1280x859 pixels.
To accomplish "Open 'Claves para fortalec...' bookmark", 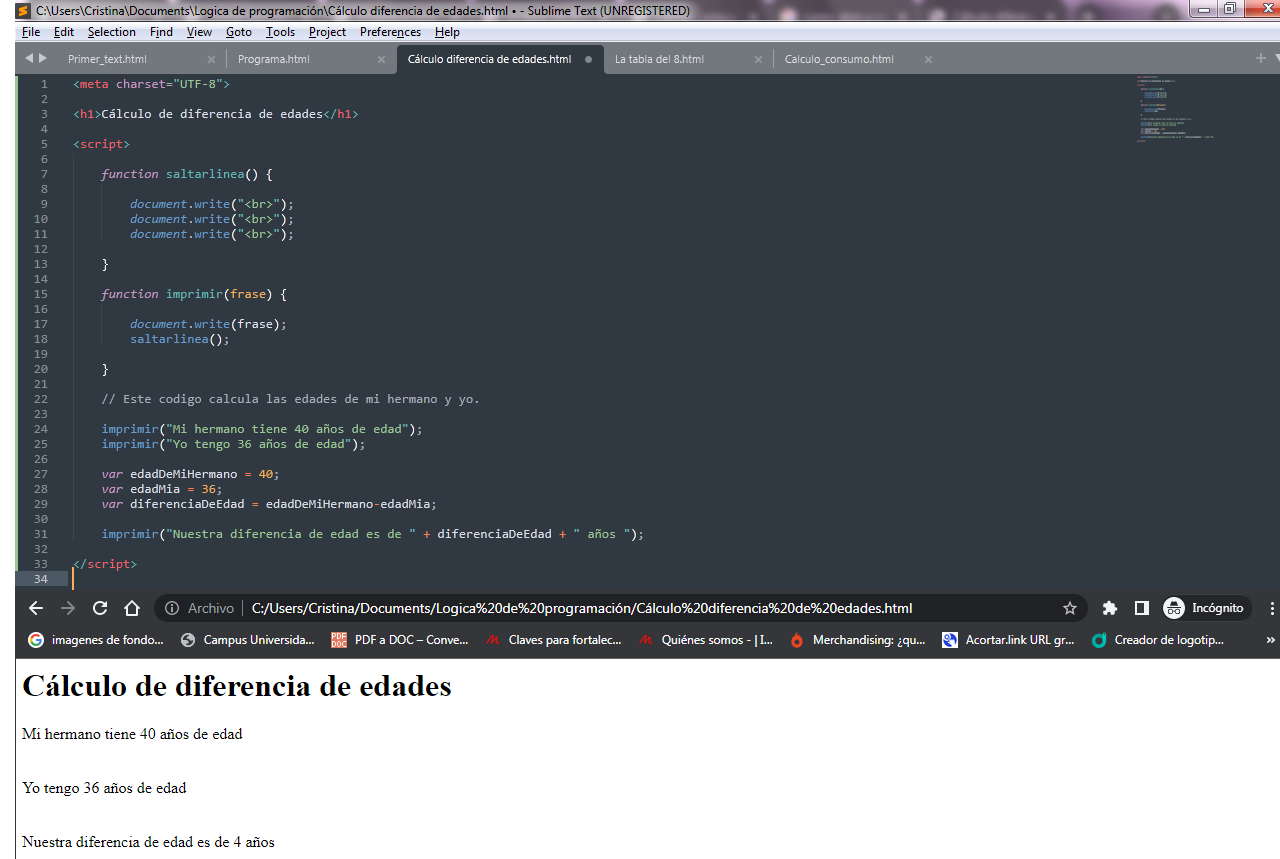I will pos(554,640).
